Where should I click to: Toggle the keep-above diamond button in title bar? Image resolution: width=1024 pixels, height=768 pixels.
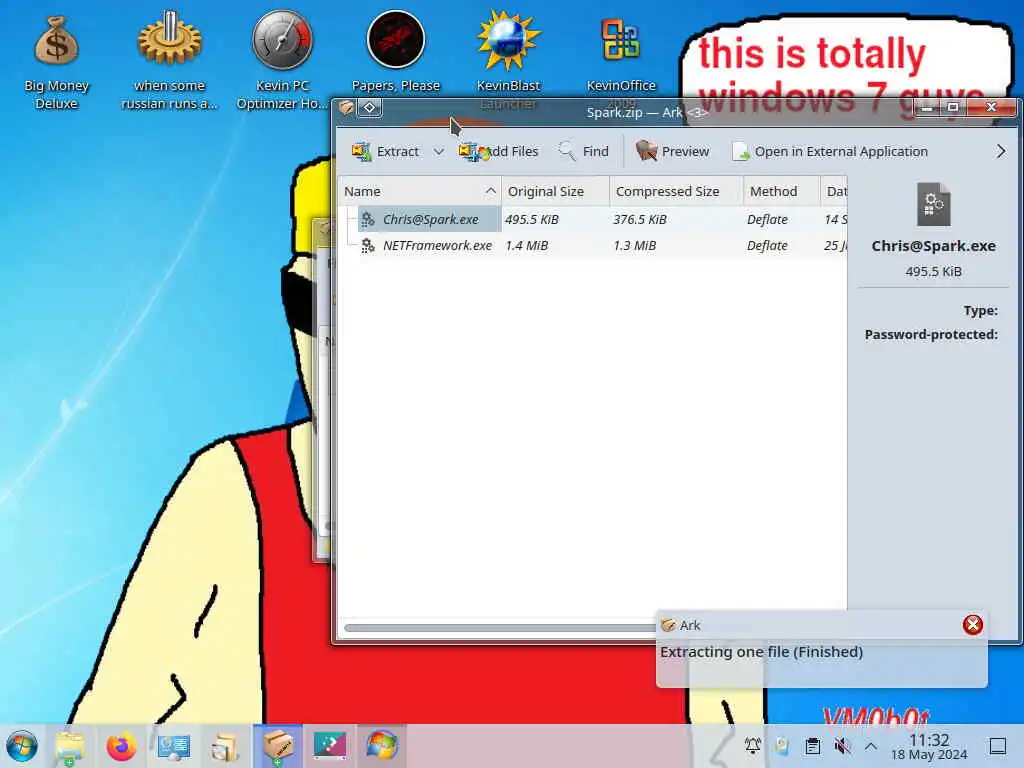point(370,108)
